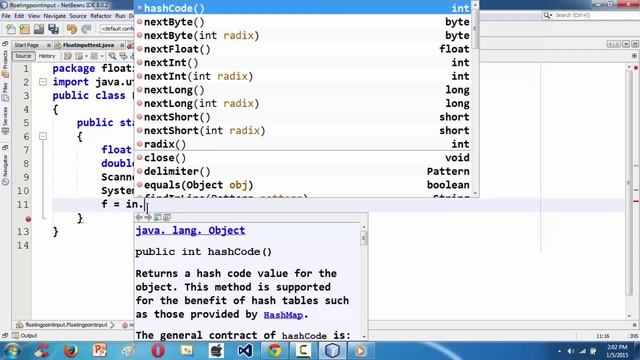
Task: Select nextInt() with no arguments
Action: (x=303, y=62)
